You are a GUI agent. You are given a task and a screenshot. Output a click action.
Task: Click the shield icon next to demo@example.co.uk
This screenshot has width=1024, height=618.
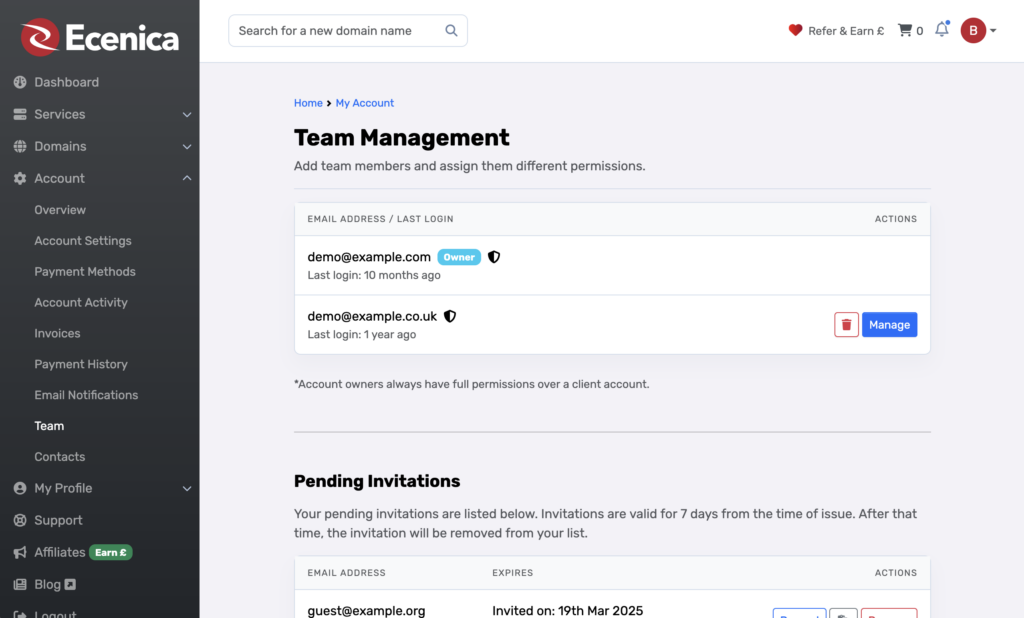pyautogui.click(x=450, y=316)
